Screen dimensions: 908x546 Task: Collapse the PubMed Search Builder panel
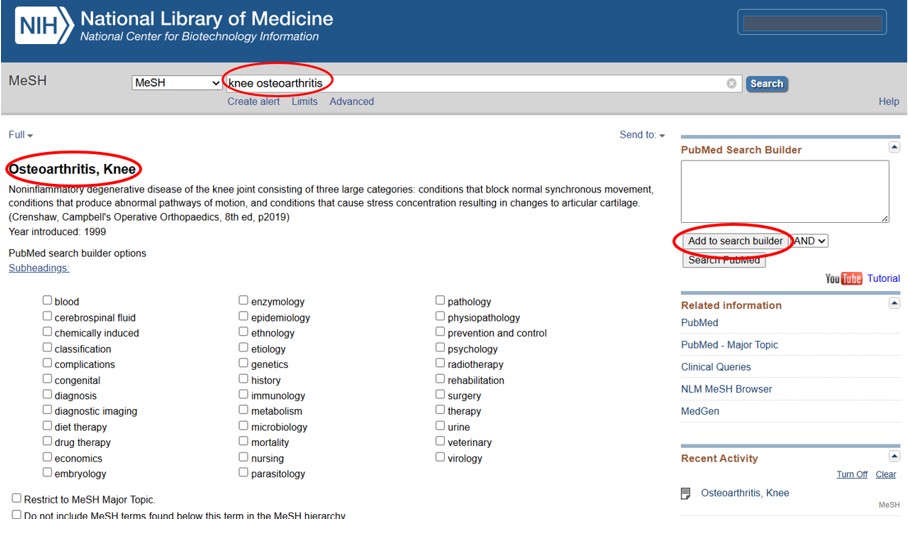coord(894,148)
